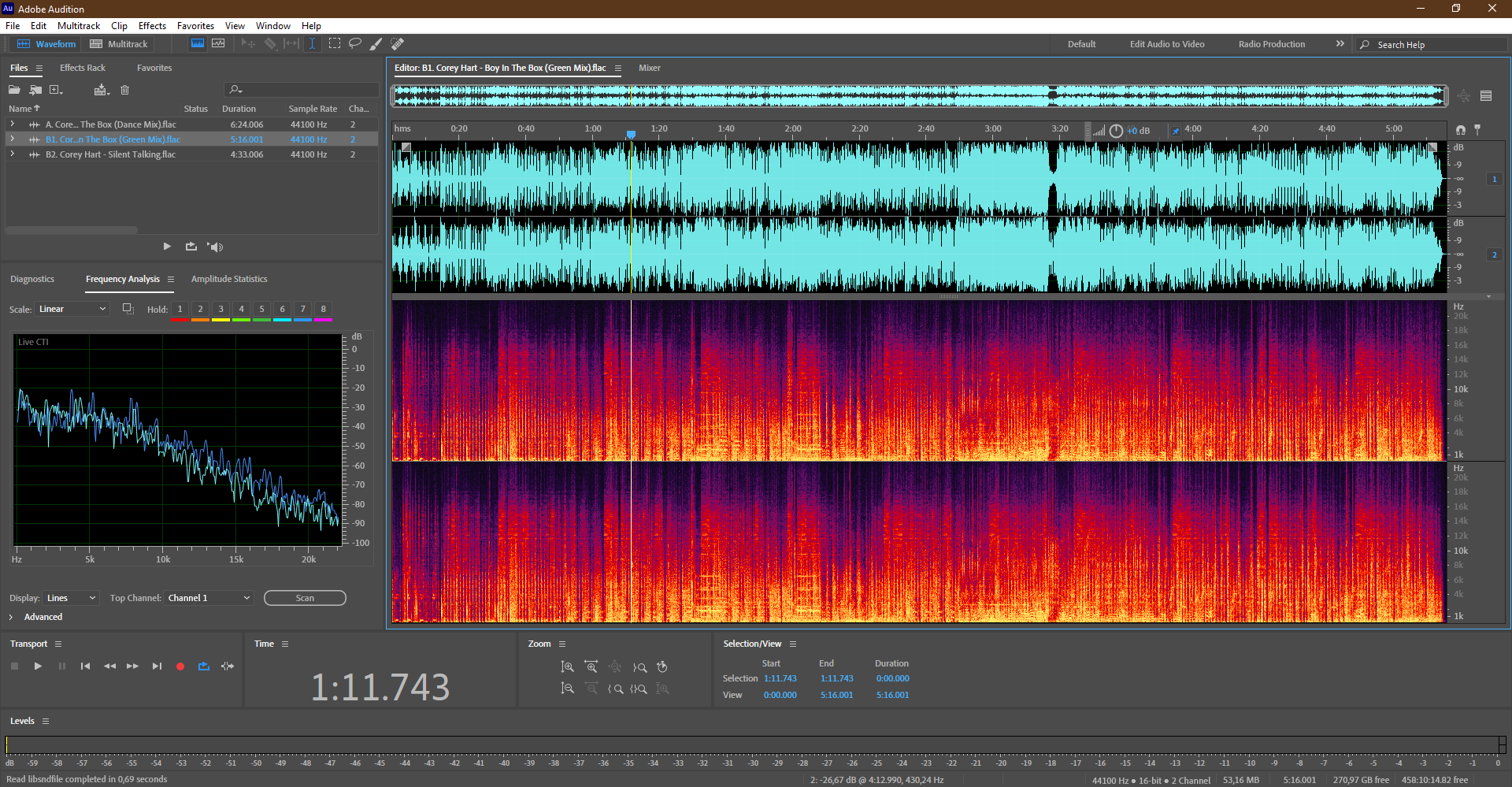Image resolution: width=1512 pixels, height=787 pixels.
Task: Toggle Hold button 8
Action: [323, 310]
